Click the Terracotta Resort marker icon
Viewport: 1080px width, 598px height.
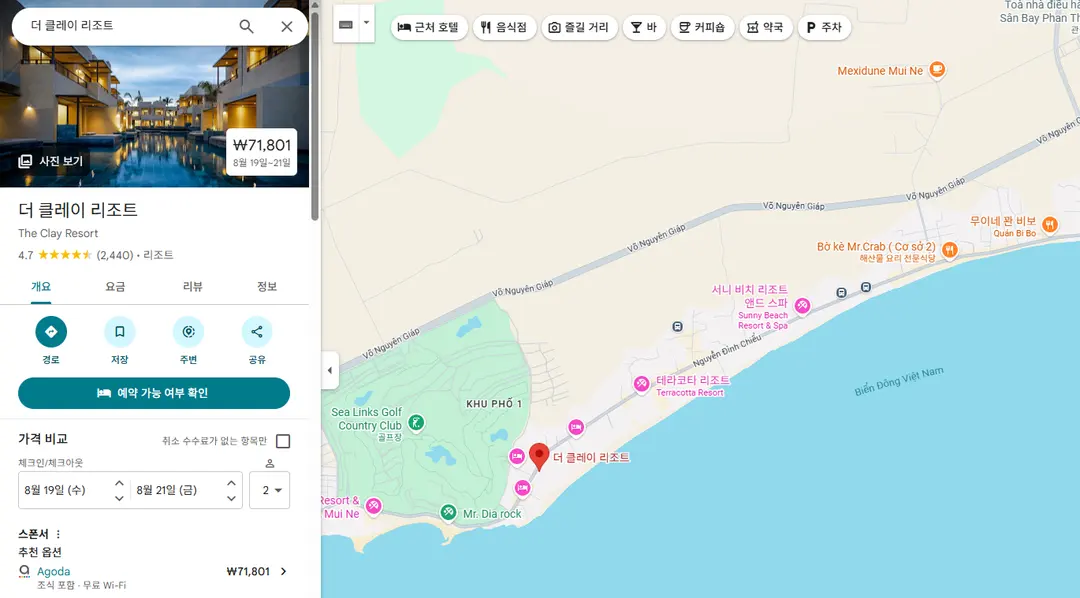pos(641,383)
